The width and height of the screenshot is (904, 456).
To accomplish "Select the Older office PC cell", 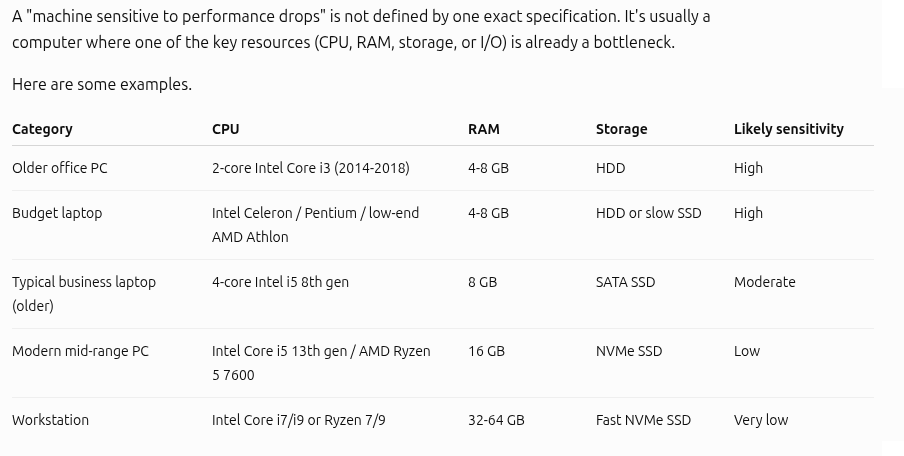I will click(59, 168).
